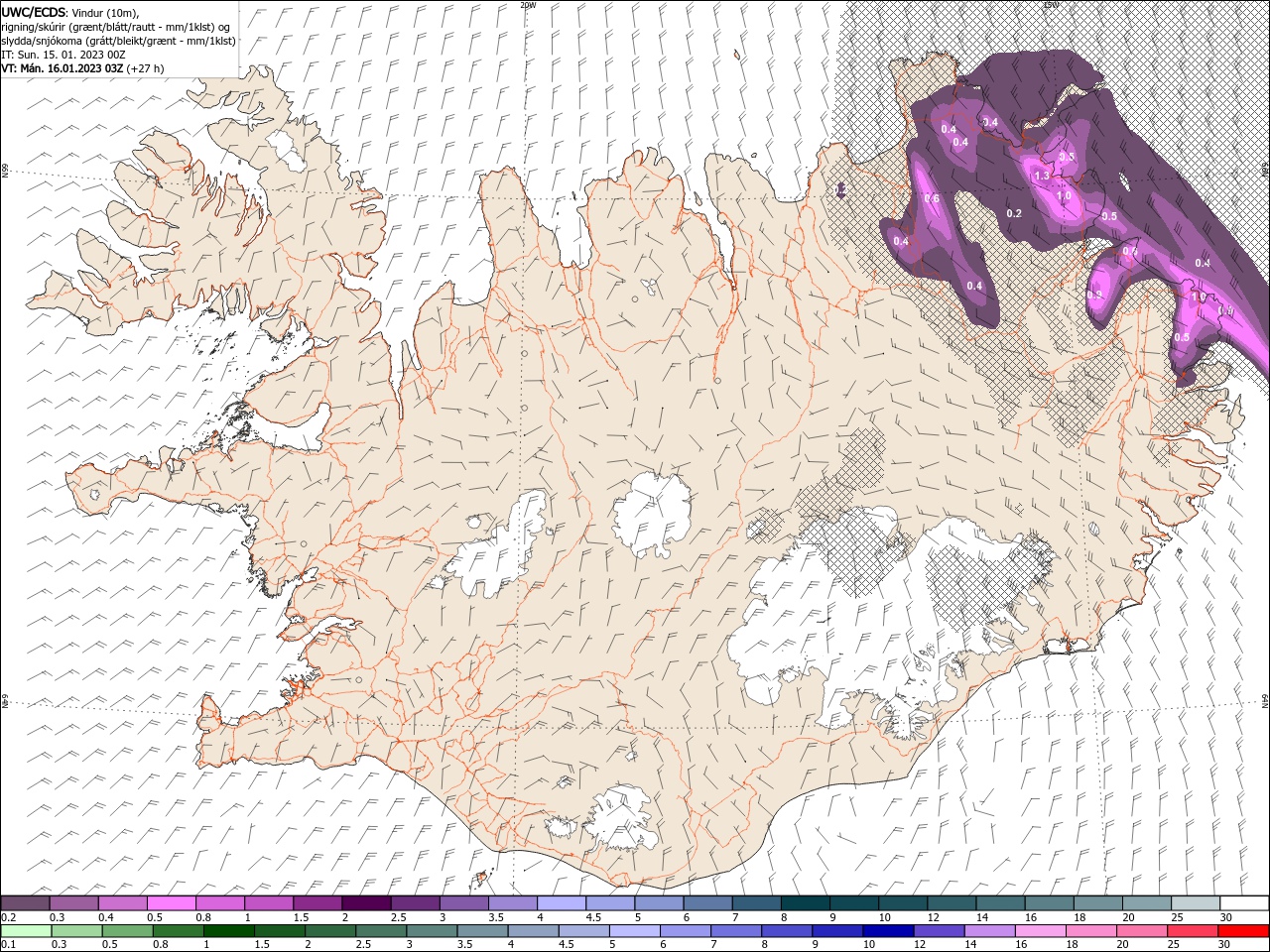1270x952 pixels.
Task: Select bright red rain swatch at 30
Action: (1245, 931)
